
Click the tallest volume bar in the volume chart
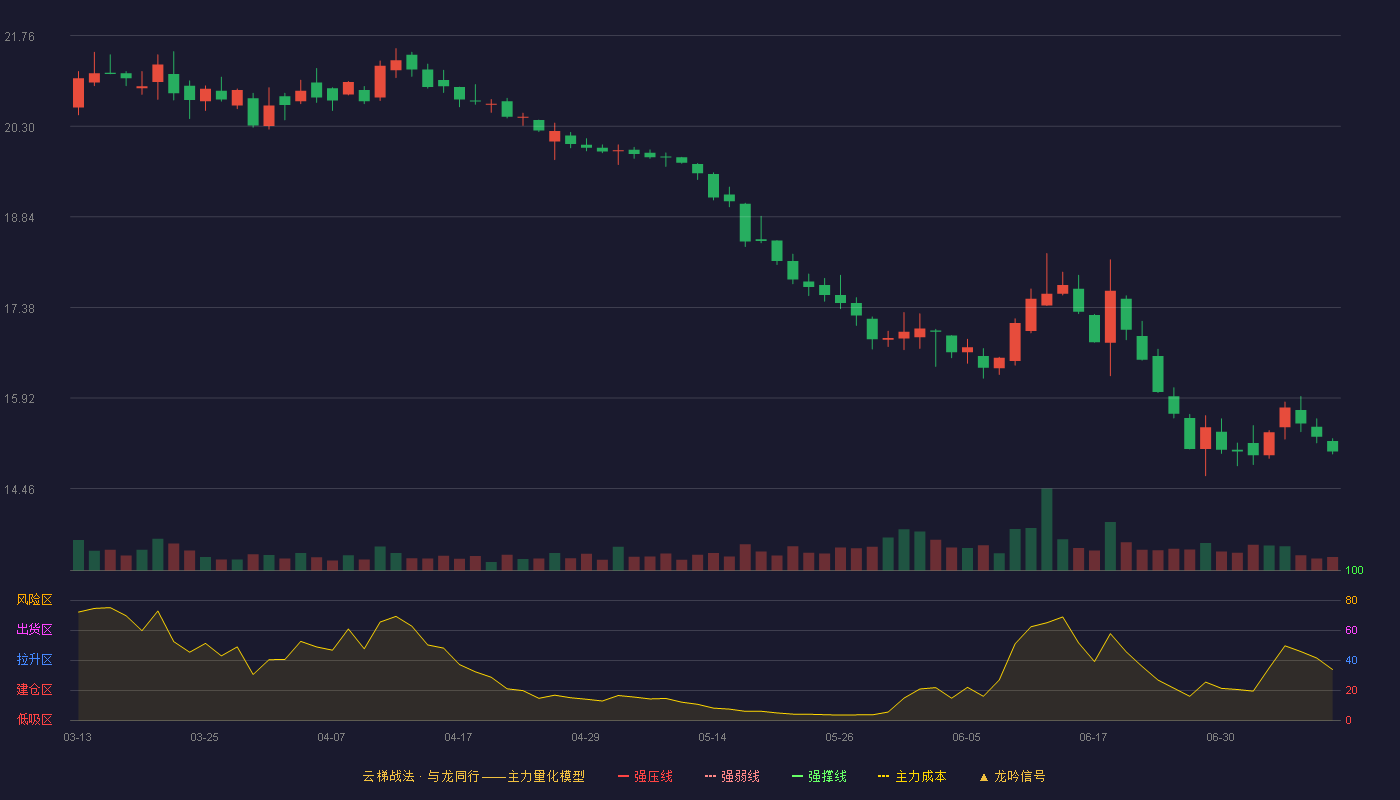point(1047,529)
